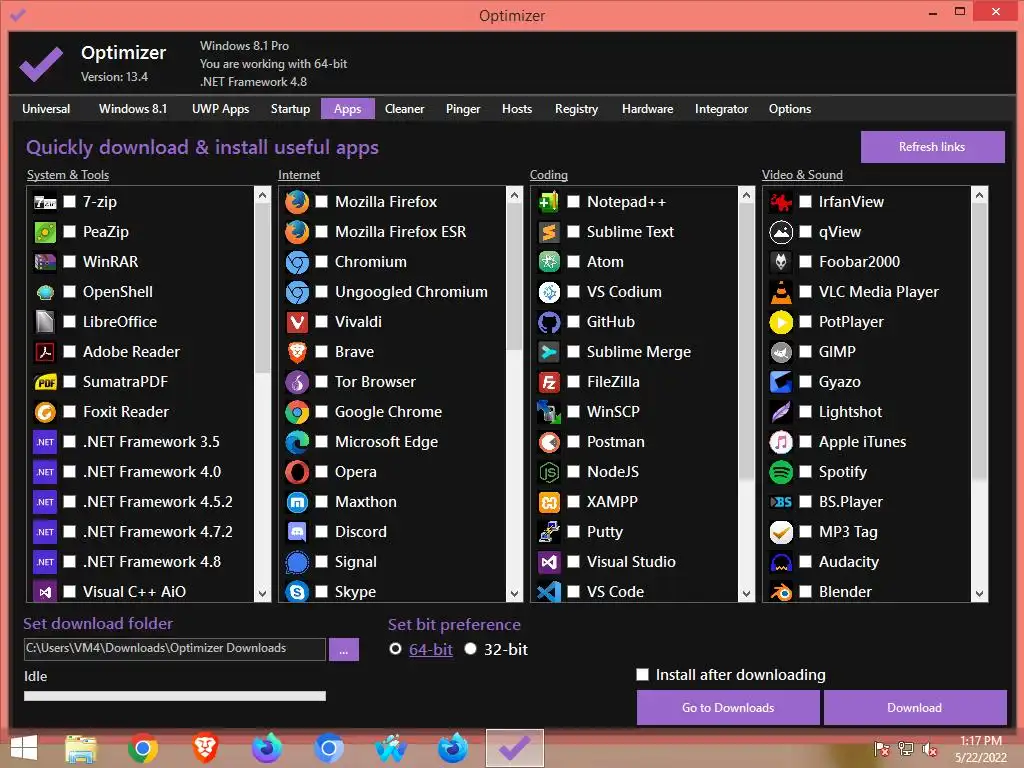Screen dimensions: 1024x768
Task: Open the Options tab
Action: [x=790, y=109]
